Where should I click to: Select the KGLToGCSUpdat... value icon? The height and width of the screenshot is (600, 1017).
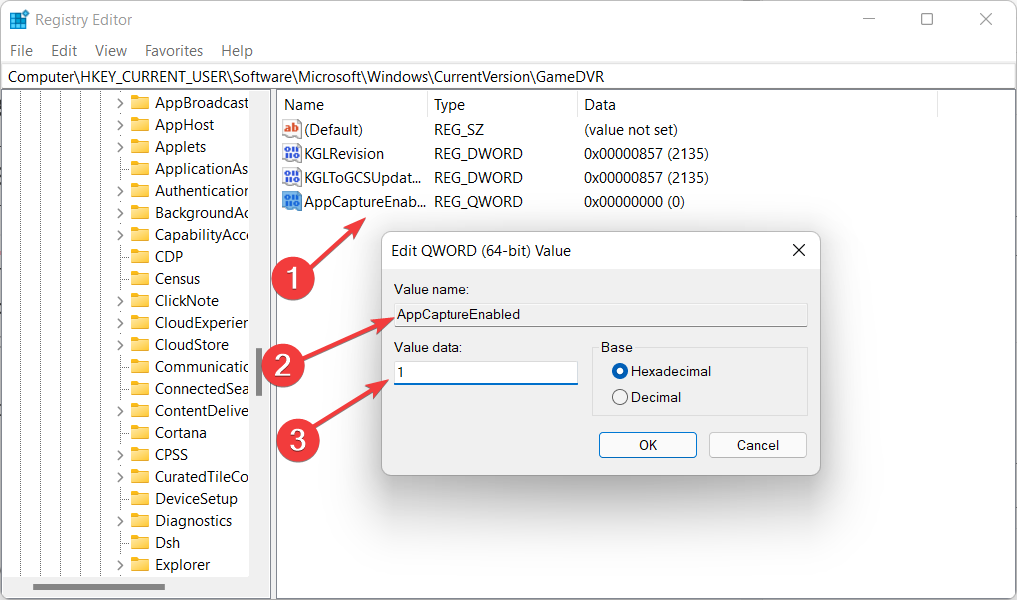[x=292, y=177]
